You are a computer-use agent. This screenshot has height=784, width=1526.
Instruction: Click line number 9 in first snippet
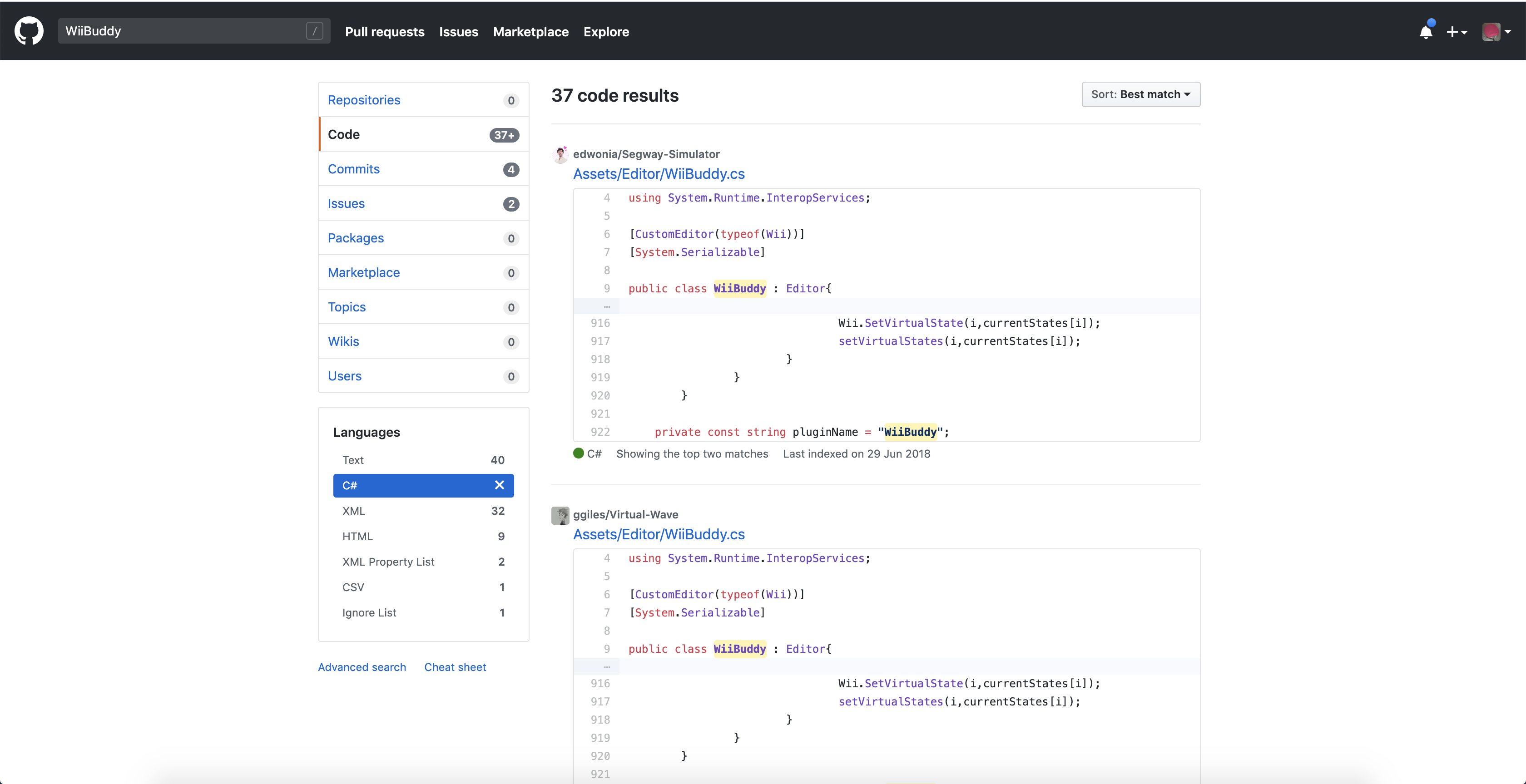607,288
